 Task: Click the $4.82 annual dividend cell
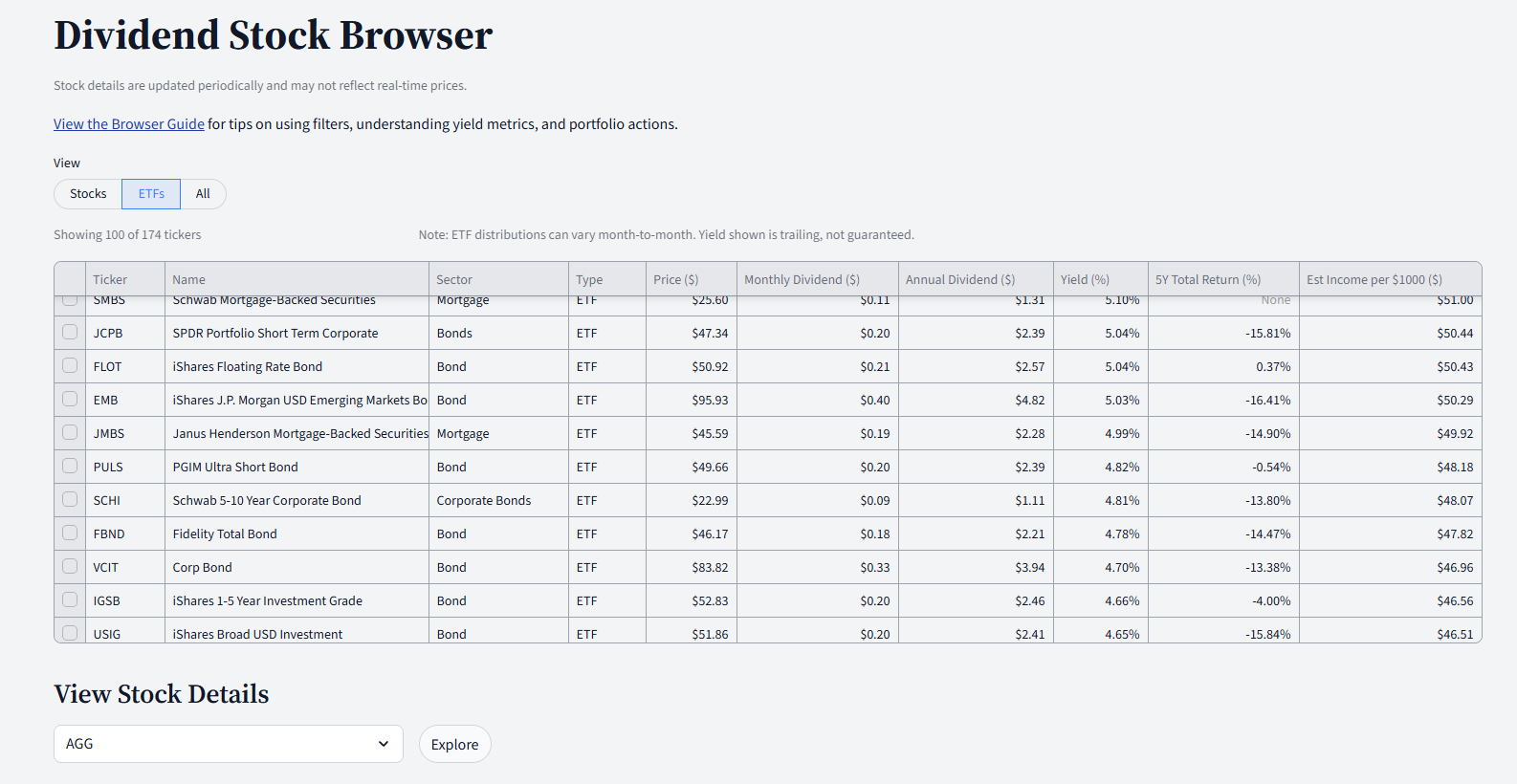coord(976,400)
